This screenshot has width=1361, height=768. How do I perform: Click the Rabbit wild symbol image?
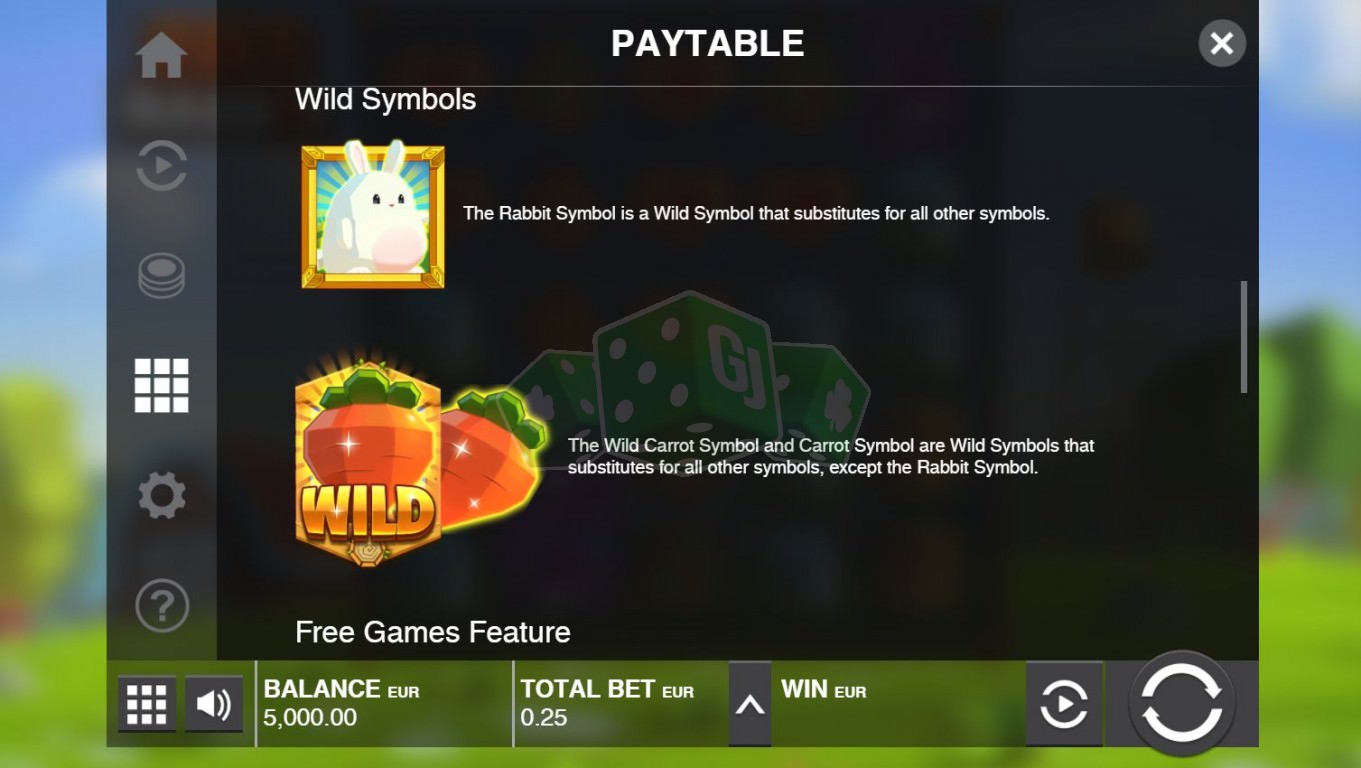point(373,215)
